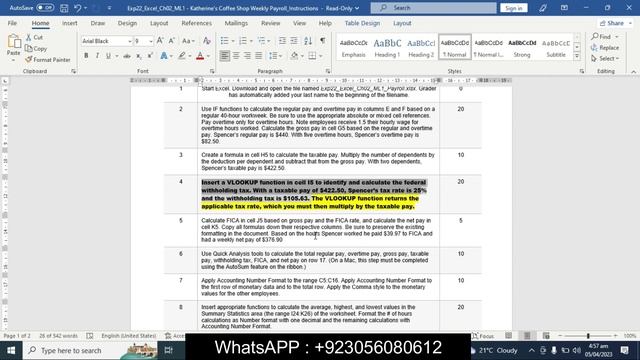Increase the paragraph indent

294,40
